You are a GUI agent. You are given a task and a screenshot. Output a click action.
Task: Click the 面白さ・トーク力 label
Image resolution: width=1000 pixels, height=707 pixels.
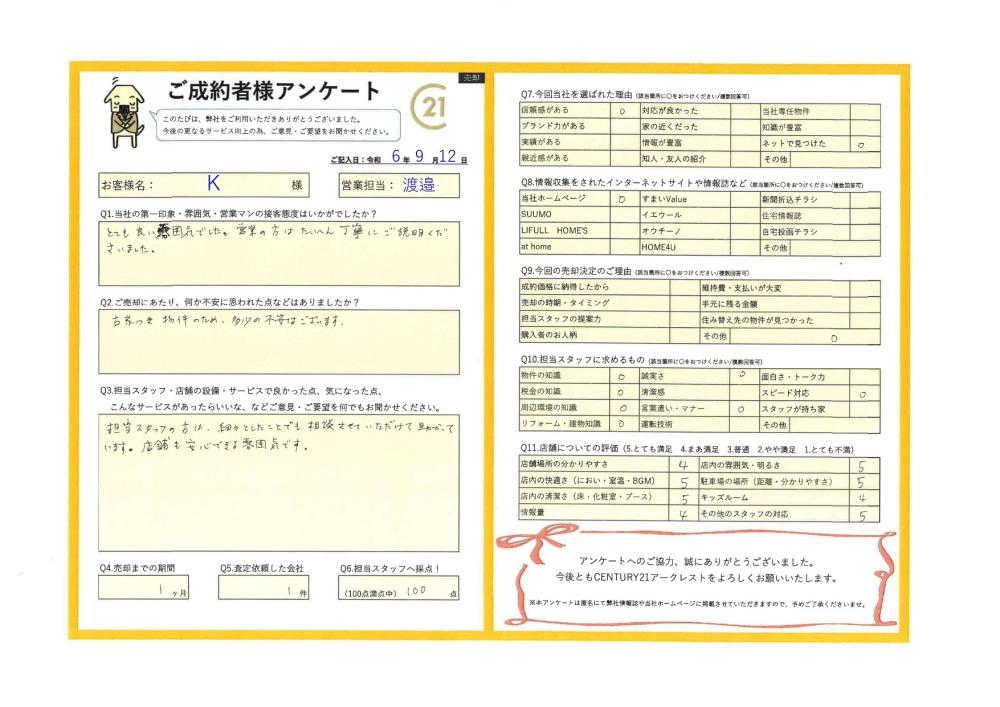point(793,377)
